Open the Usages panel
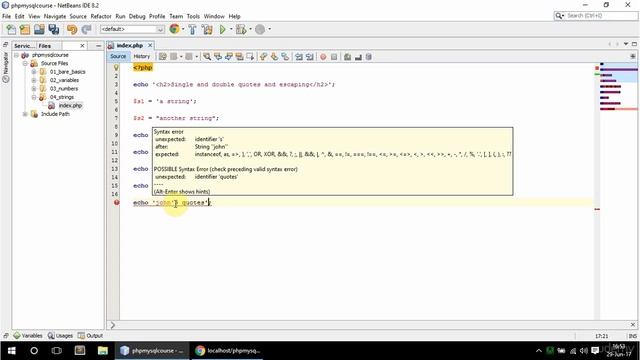 [60, 336]
